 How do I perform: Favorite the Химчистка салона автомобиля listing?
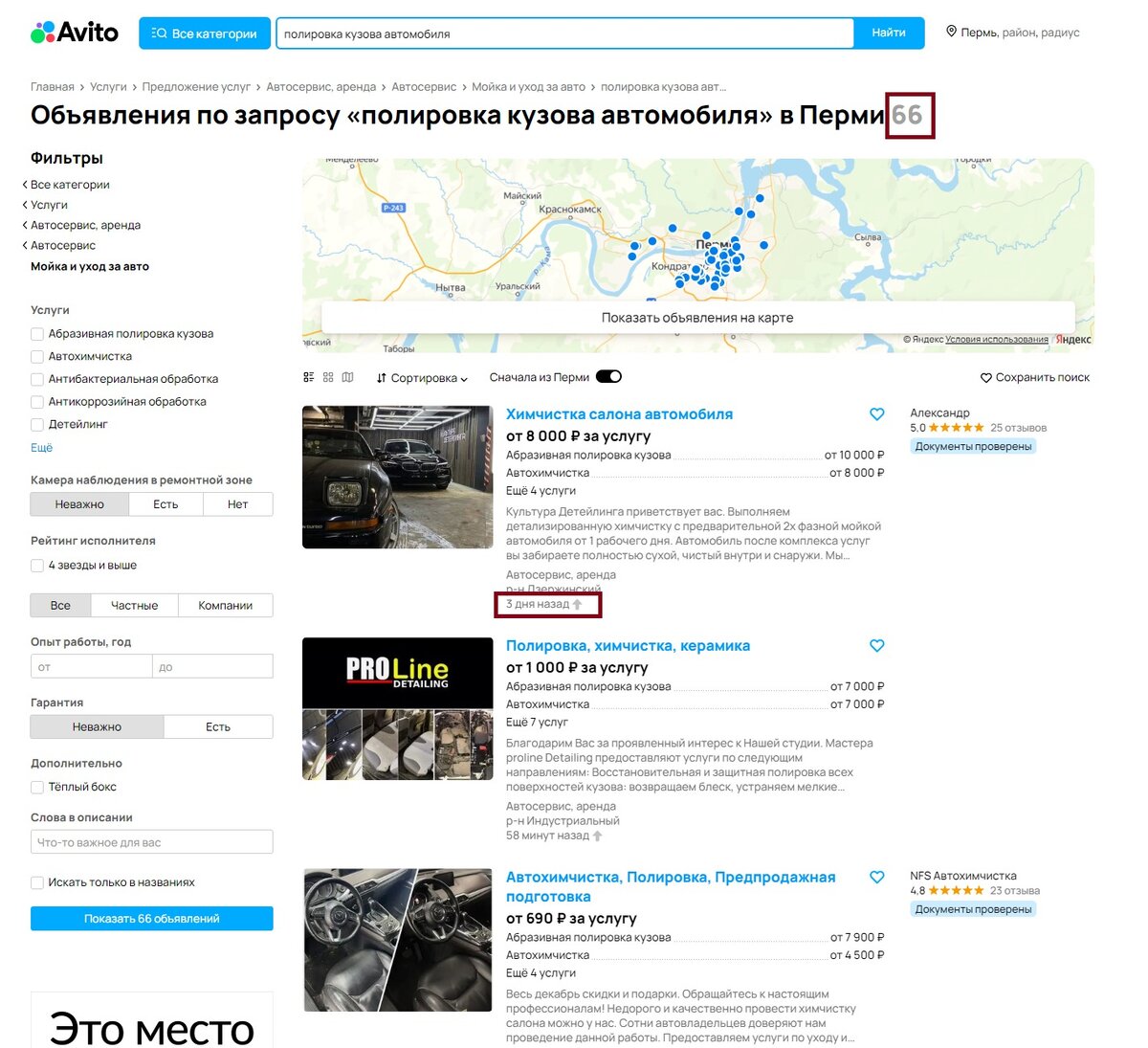coord(876,414)
